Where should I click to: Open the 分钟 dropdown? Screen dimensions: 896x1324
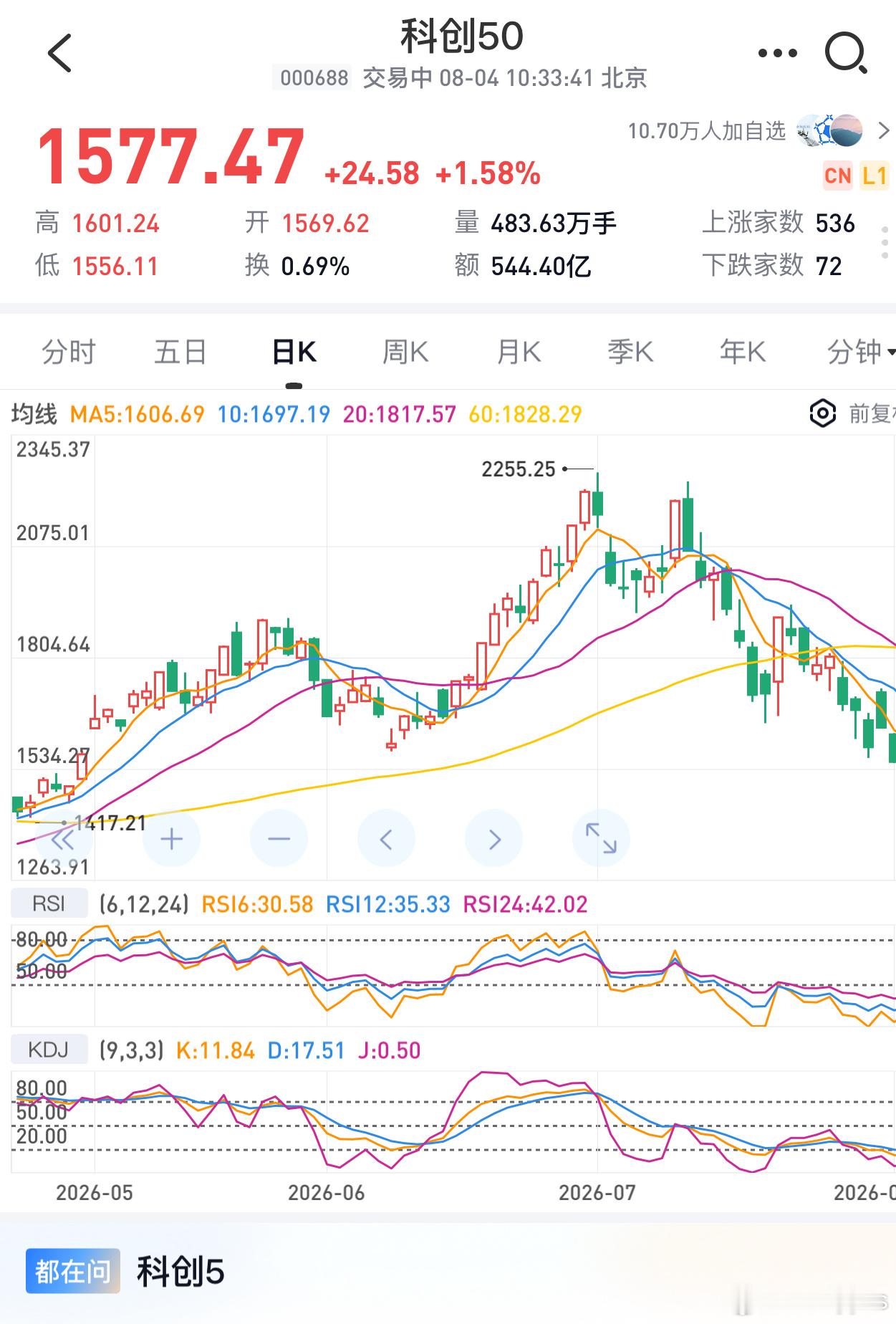[x=860, y=352]
